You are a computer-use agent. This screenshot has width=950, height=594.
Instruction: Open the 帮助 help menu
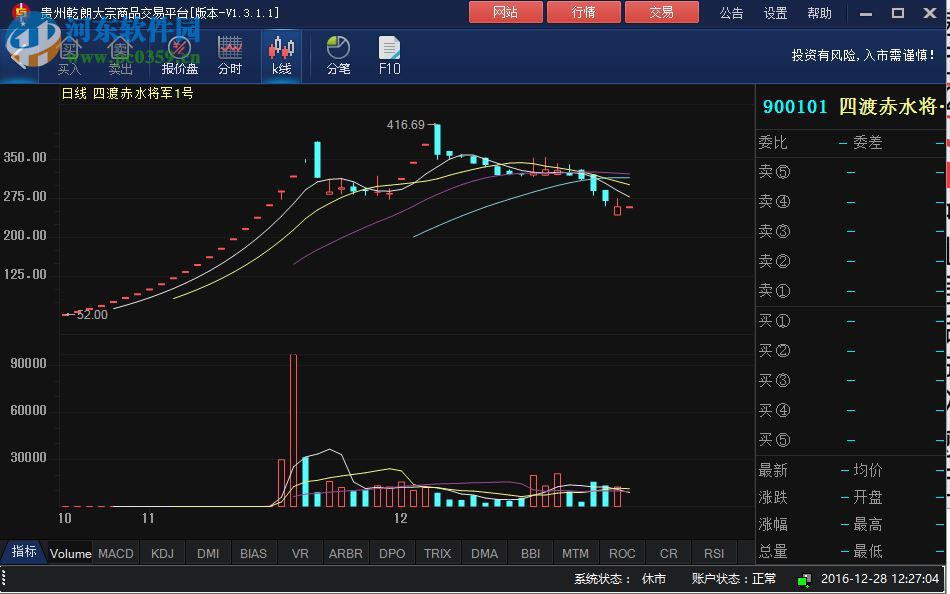[820, 13]
